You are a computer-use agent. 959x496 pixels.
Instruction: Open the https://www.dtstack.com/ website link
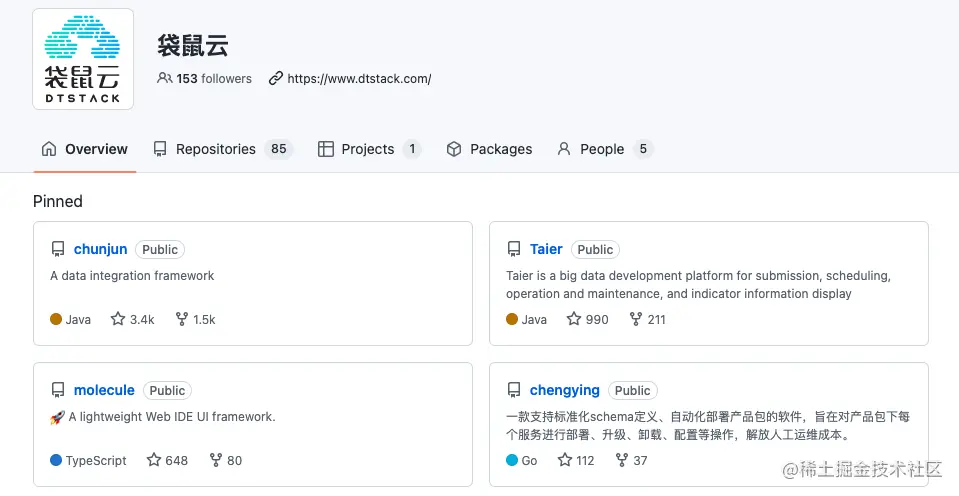click(359, 78)
